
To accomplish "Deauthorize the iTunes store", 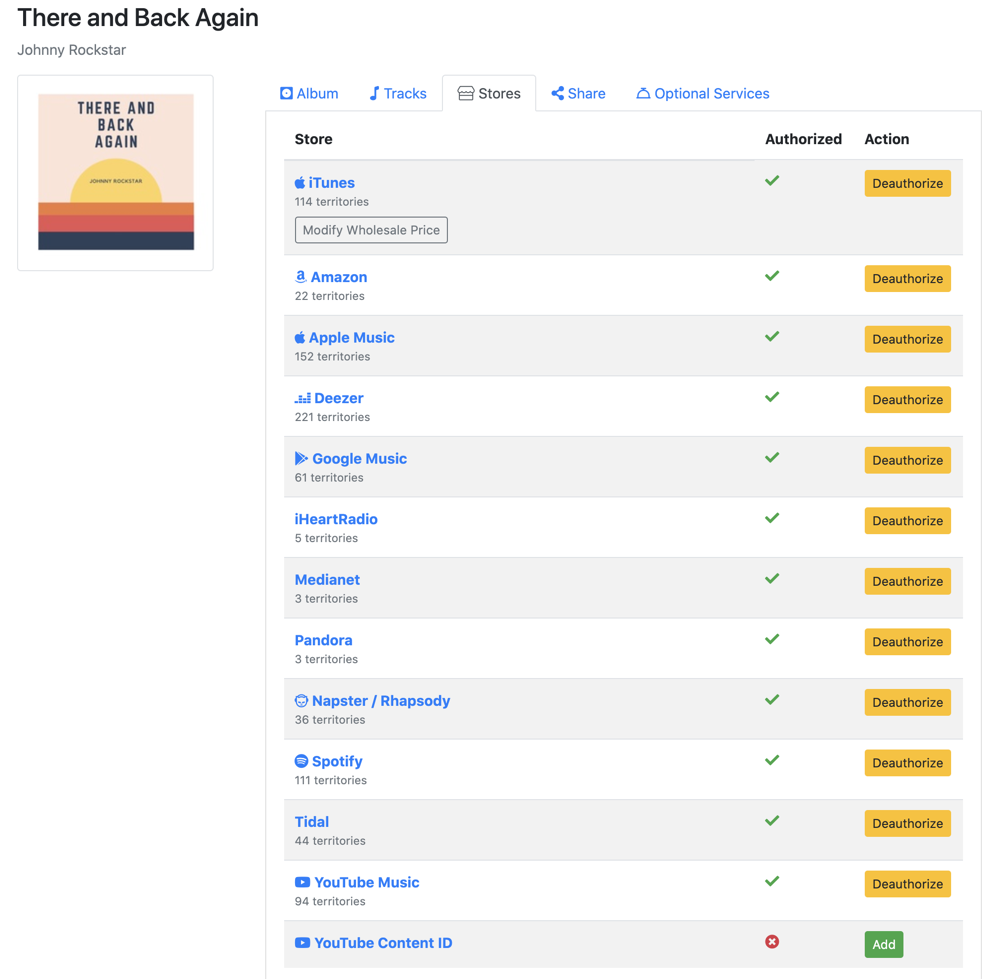I will point(908,184).
